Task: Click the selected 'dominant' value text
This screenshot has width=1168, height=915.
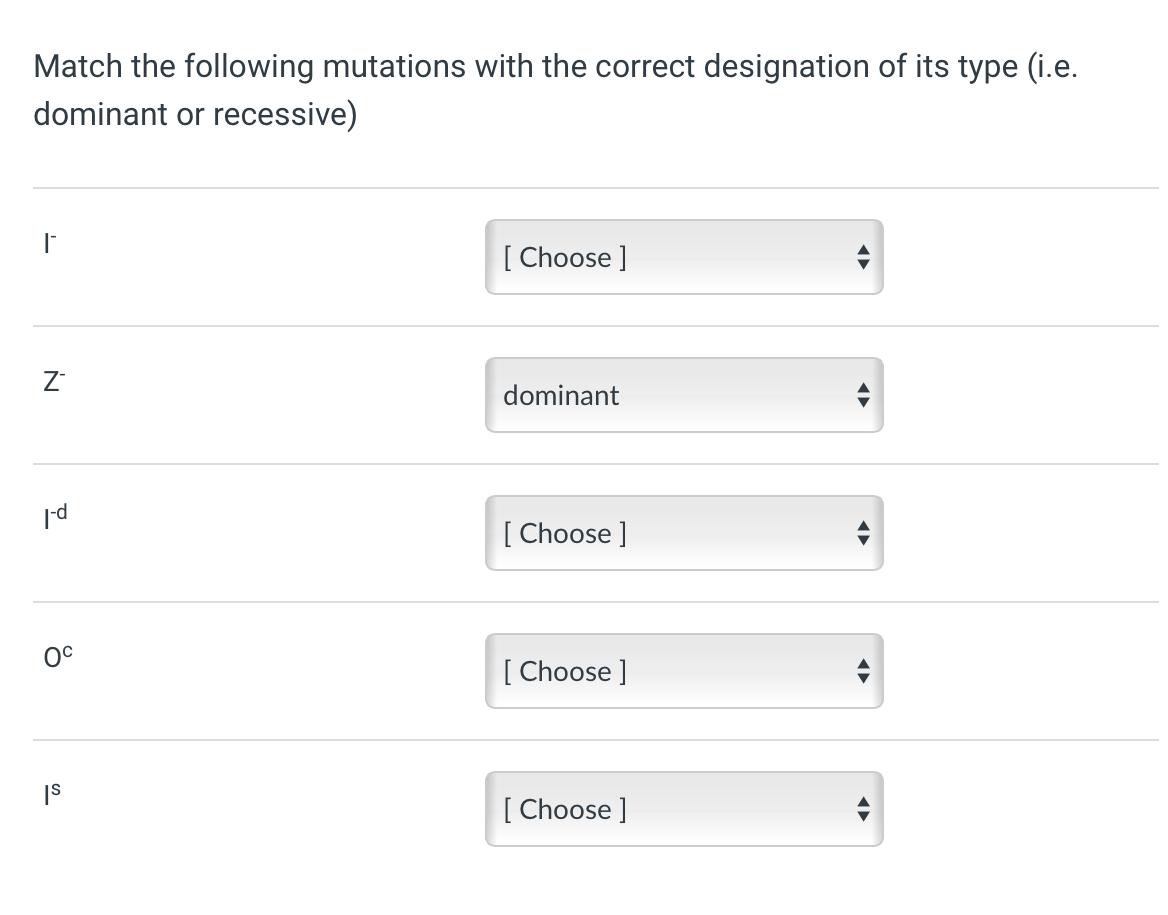Action: [x=561, y=395]
